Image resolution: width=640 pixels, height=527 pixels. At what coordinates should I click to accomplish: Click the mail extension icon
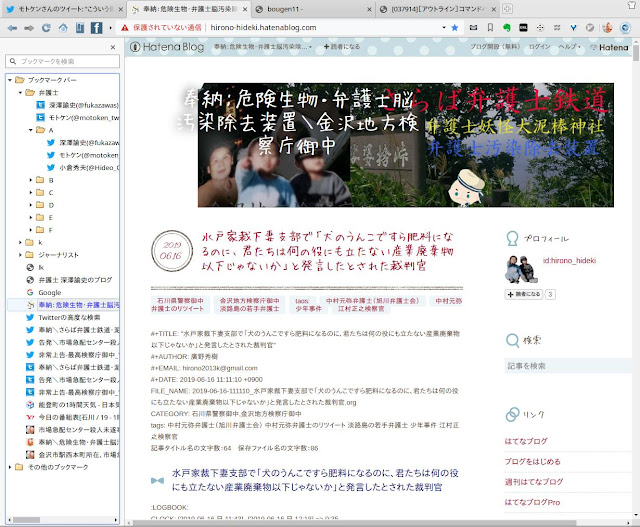473,28
